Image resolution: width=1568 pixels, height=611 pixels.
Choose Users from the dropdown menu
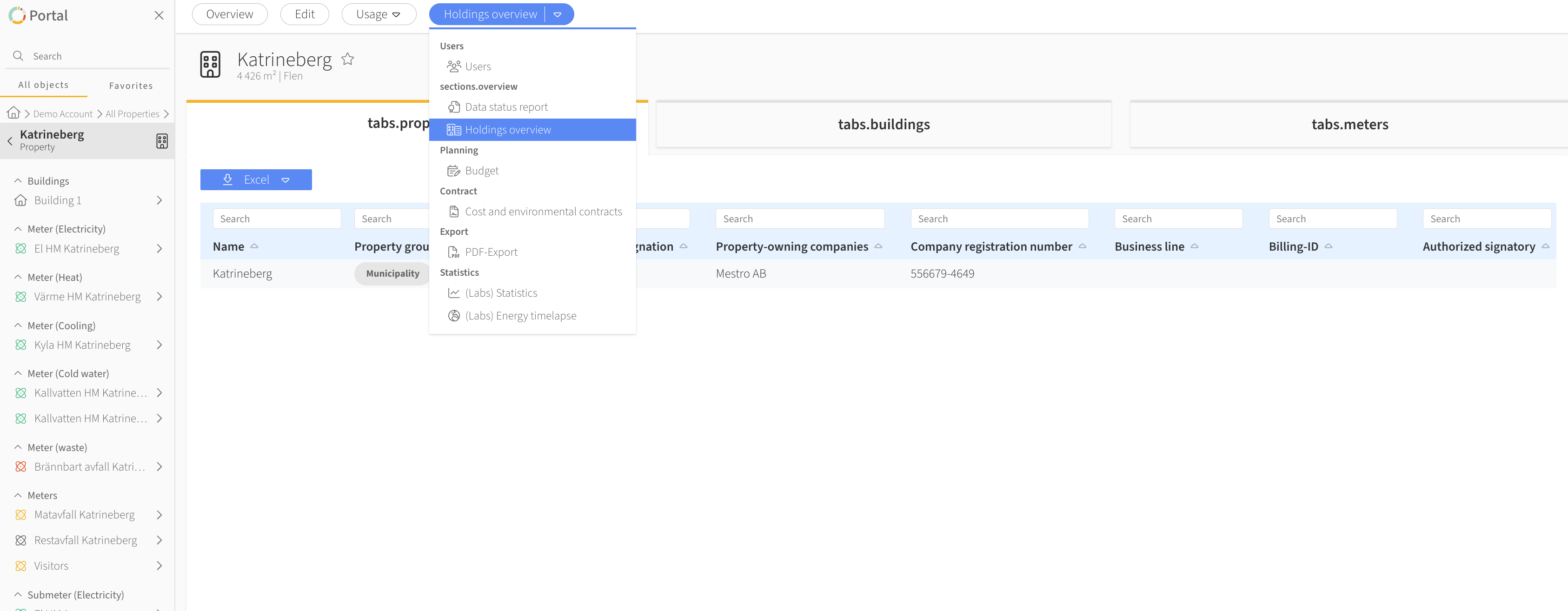coord(532,66)
